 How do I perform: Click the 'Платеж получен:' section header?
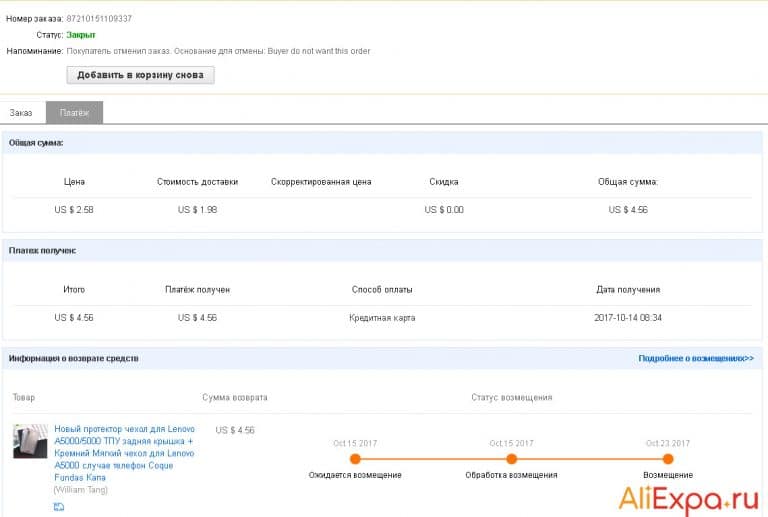click(x=42, y=251)
